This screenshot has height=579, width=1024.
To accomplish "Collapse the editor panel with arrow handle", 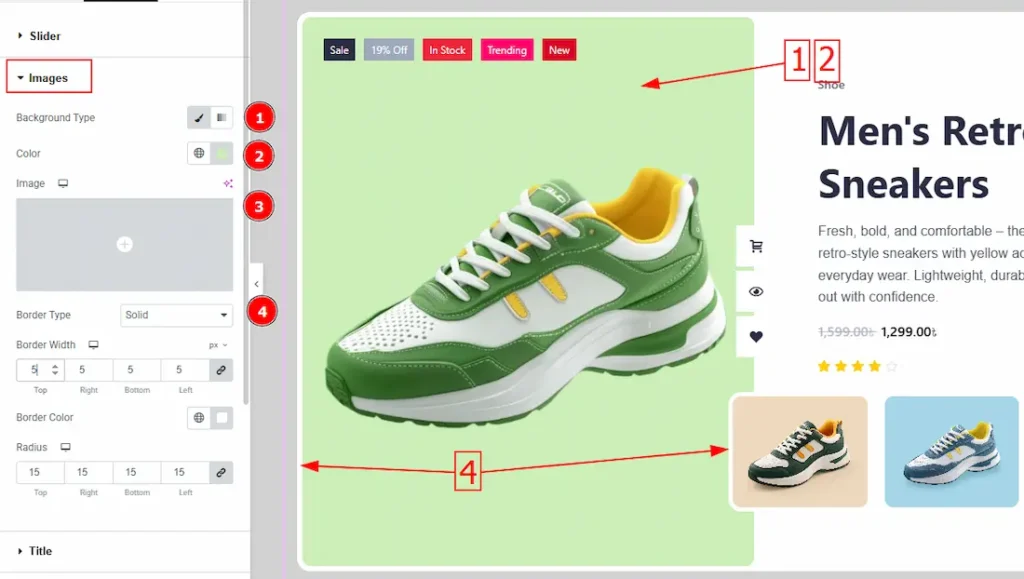I will (x=256, y=285).
